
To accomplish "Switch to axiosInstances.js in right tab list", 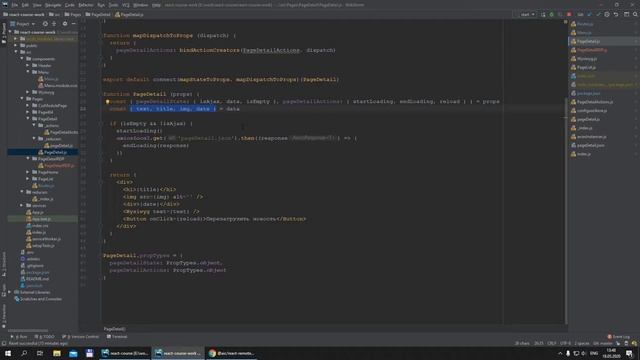I will click(589, 137).
